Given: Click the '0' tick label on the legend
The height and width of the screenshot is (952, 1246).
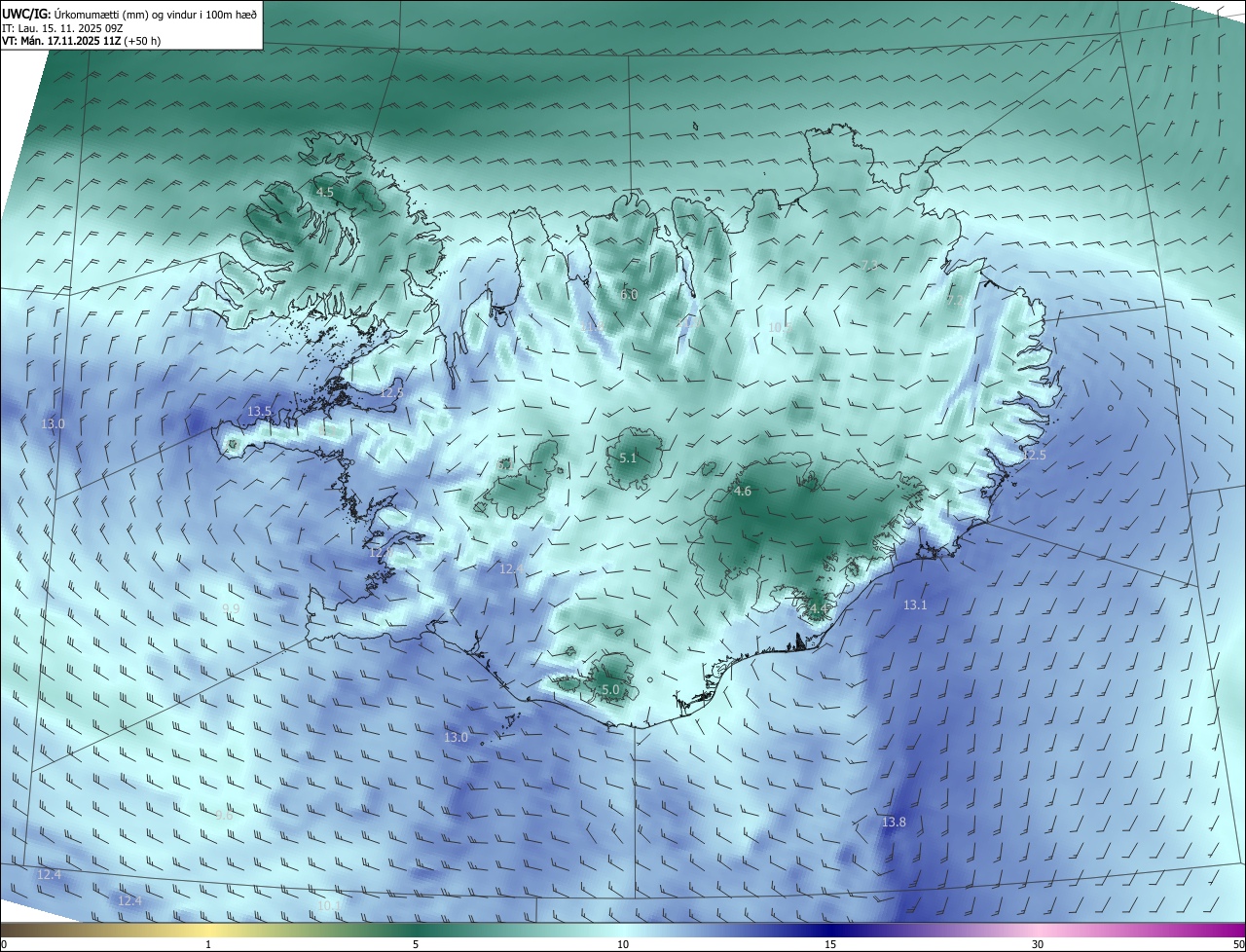Looking at the screenshot, I should pos(4,944).
